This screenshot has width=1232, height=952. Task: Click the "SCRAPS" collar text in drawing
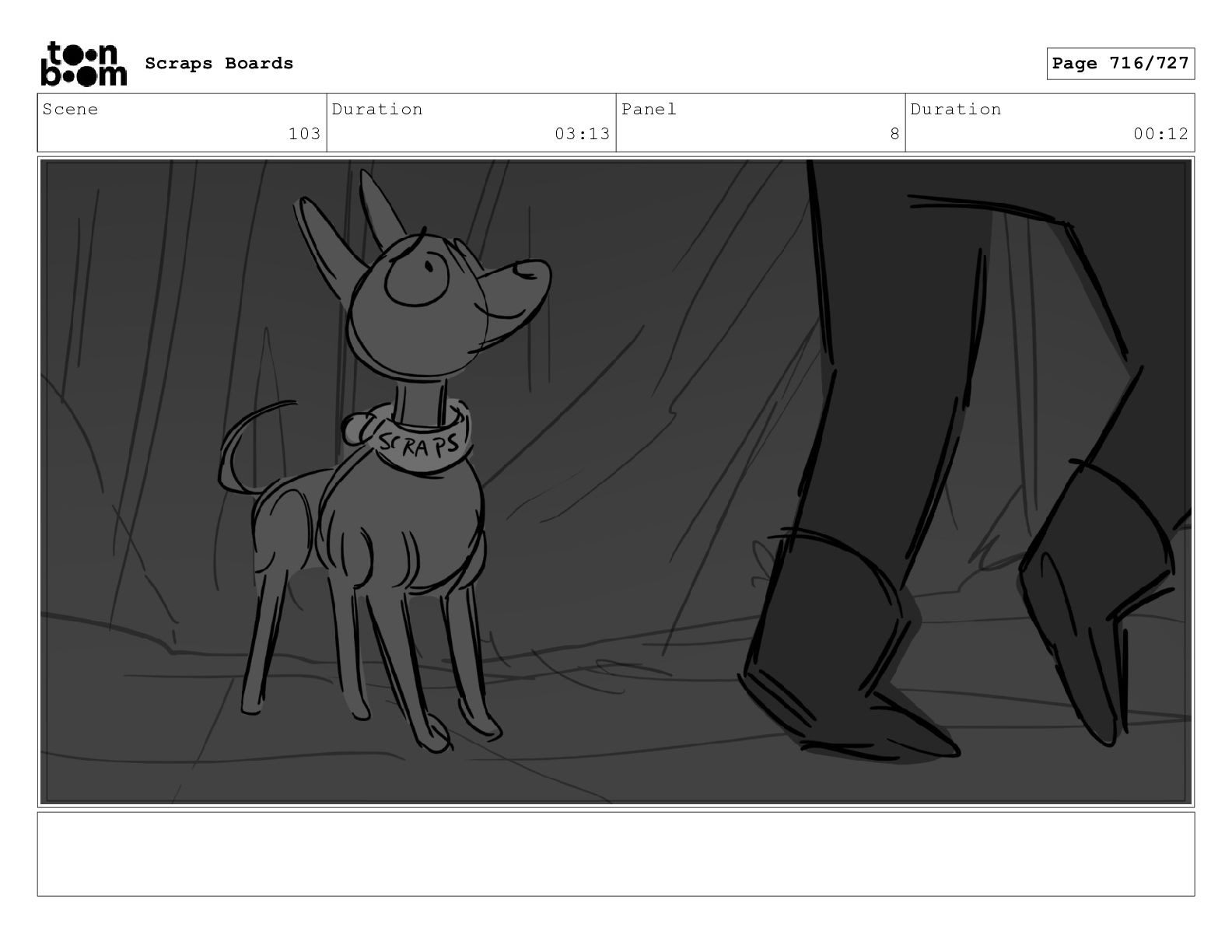(419, 445)
